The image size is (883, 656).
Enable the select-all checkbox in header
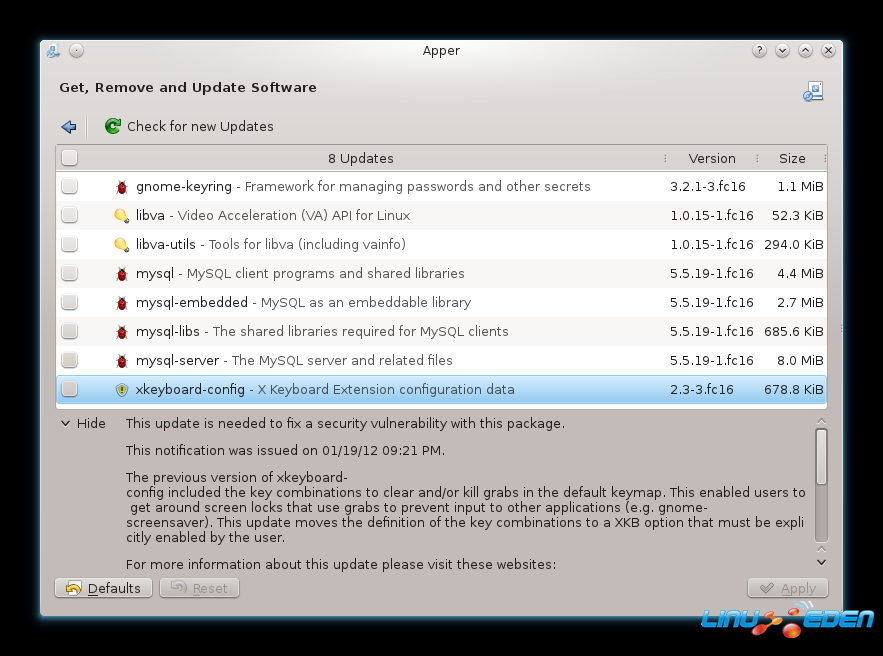click(x=69, y=158)
